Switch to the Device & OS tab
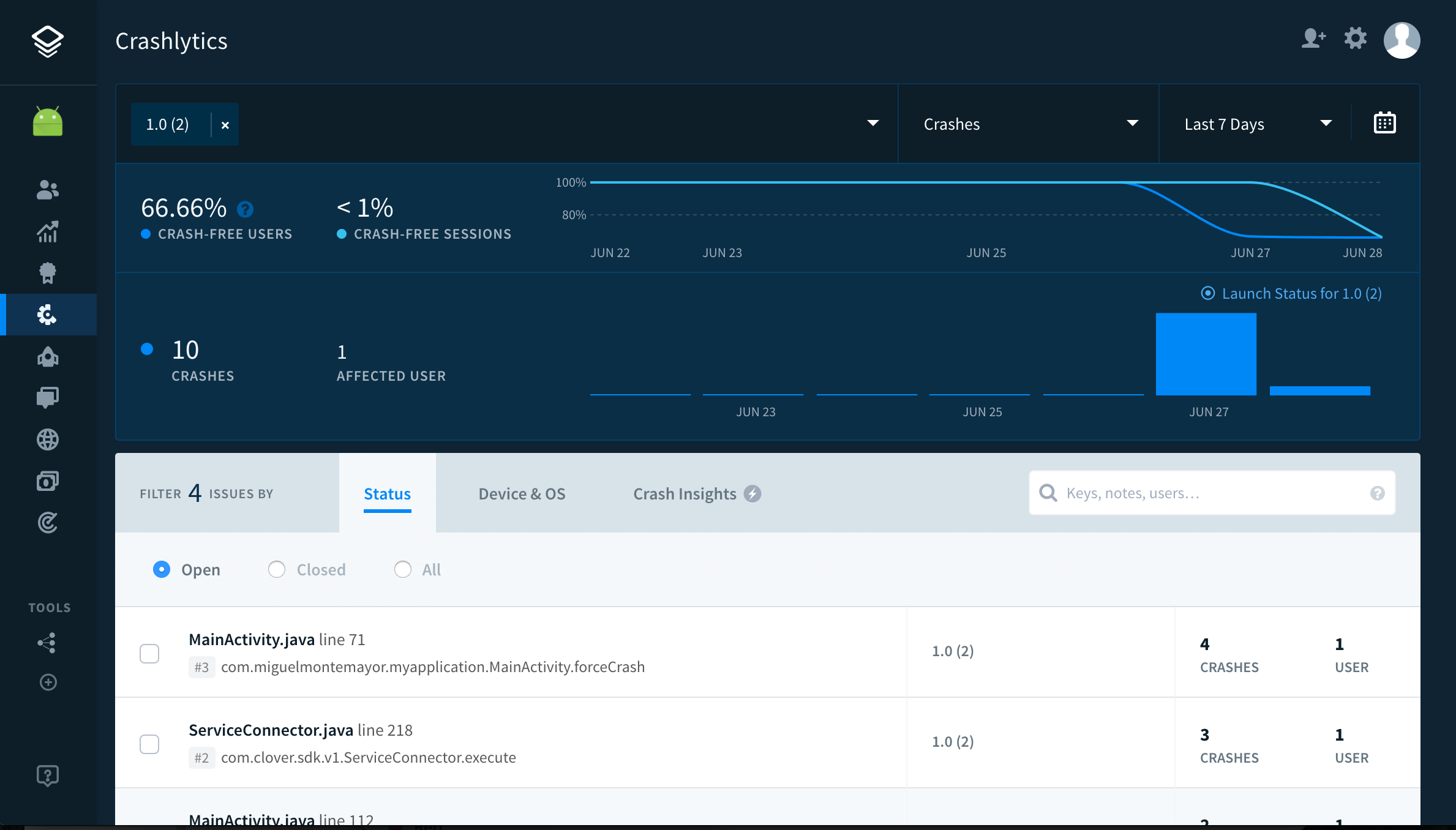1456x830 pixels. click(522, 493)
